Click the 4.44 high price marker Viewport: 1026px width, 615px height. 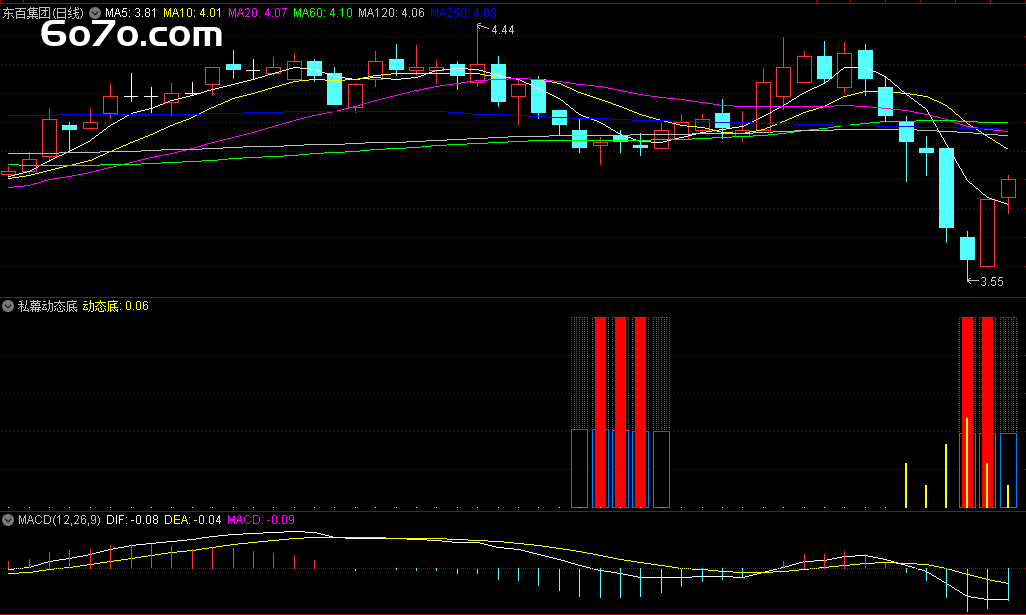click(502, 29)
